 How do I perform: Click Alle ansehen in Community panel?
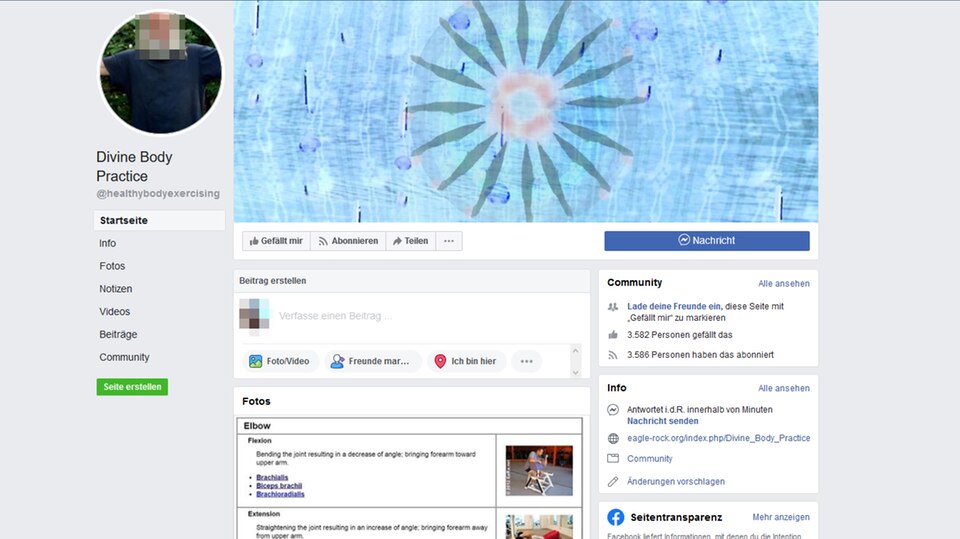[784, 284]
